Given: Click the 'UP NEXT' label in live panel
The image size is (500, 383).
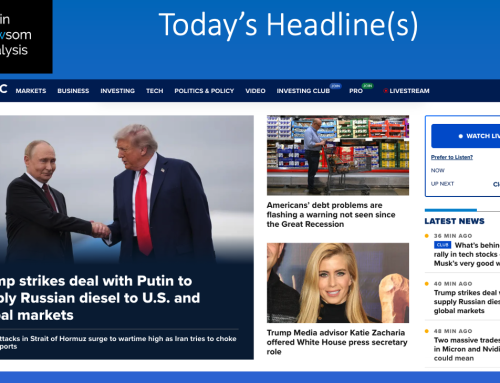Looking at the screenshot, I should coord(442,184).
